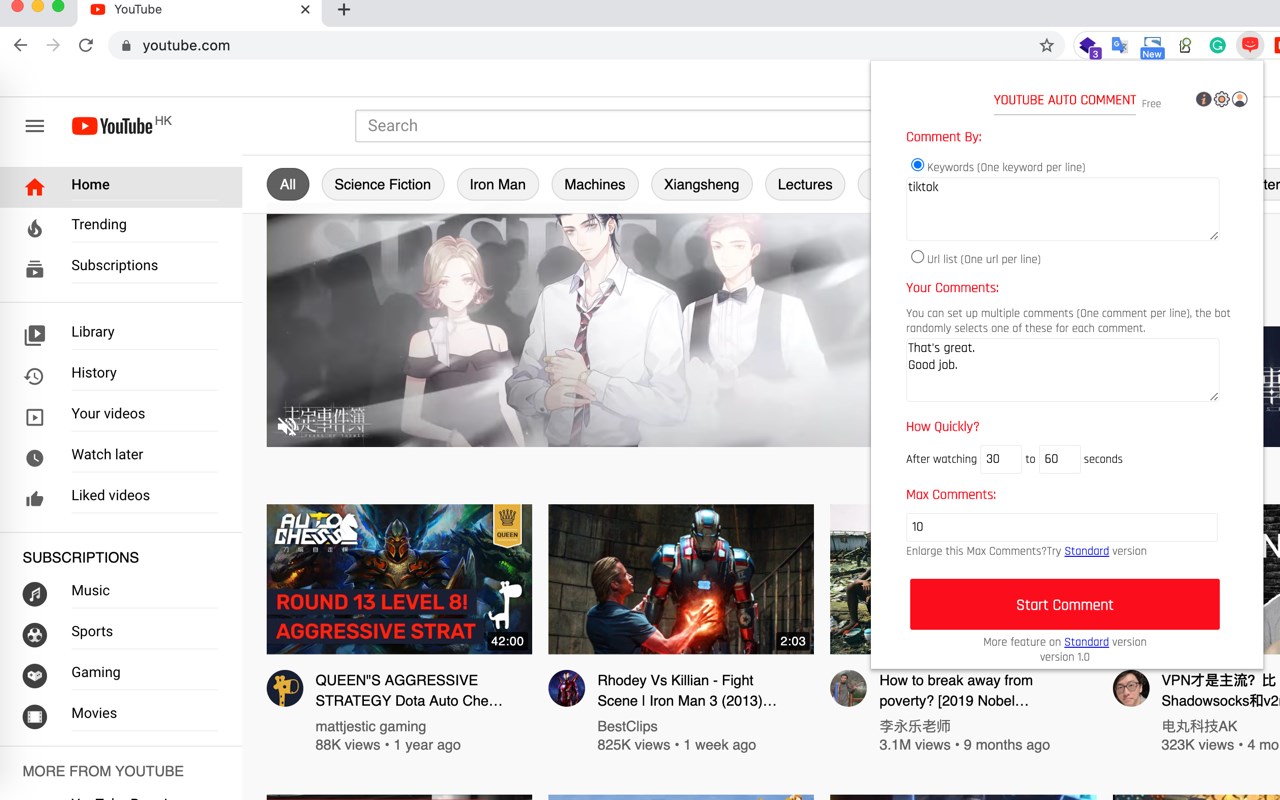Open the info icon in extension popup
This screenshot has height=800, width=1280.
click(1204, 99)
